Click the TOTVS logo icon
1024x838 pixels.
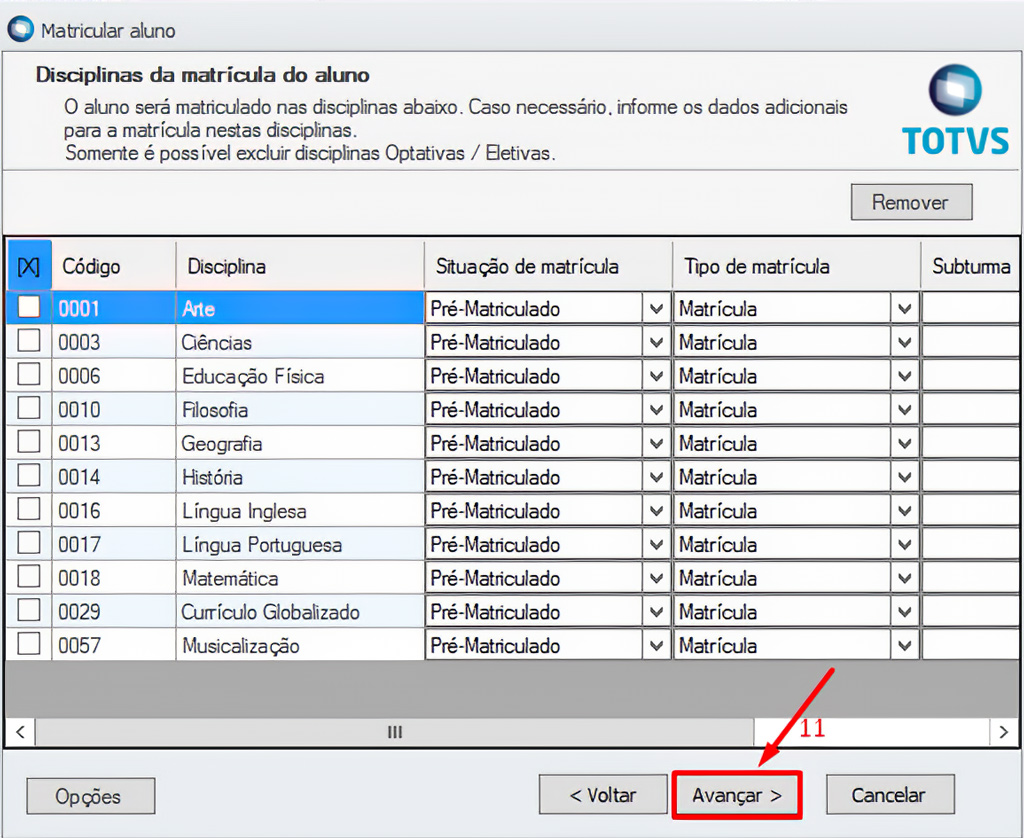point(954,92)
